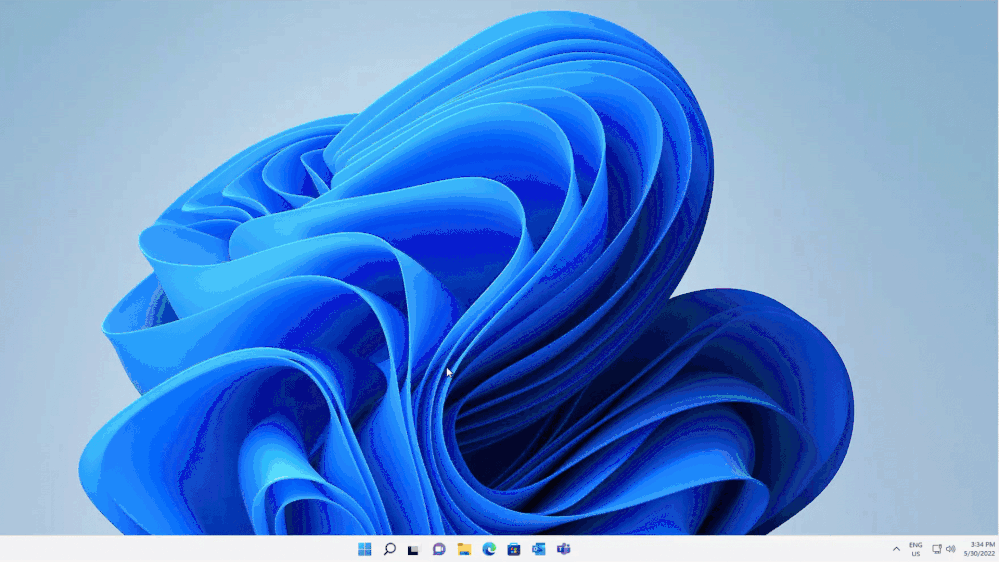Launch the Chat app from taskbar
The width and height of the screenshot is (999, 562).
[x=439, y=549]
